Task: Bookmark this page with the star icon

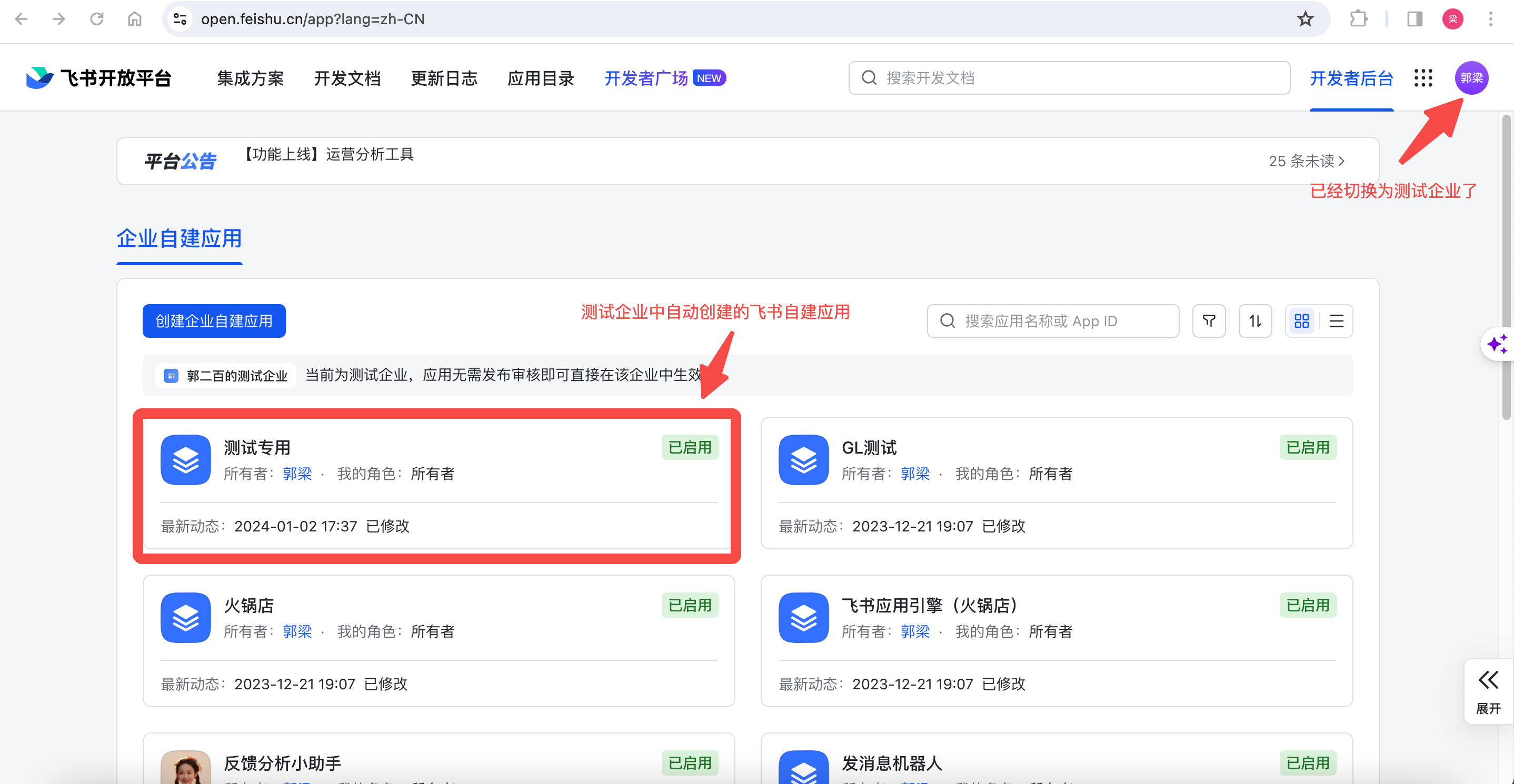Action: click(1306, 19)
